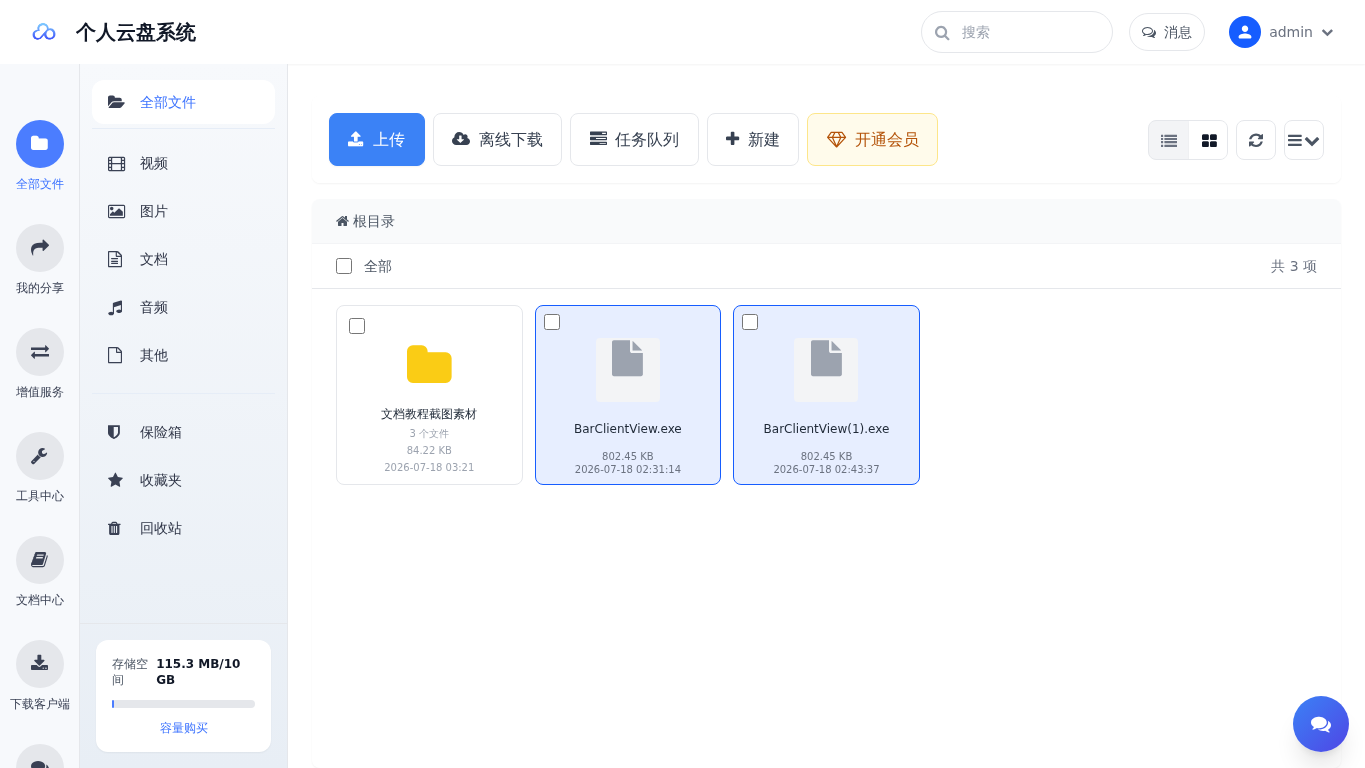Click the magnifier icon in search box
The image size is (1365, 768).
pyautogui.click(x=942, y=33)
